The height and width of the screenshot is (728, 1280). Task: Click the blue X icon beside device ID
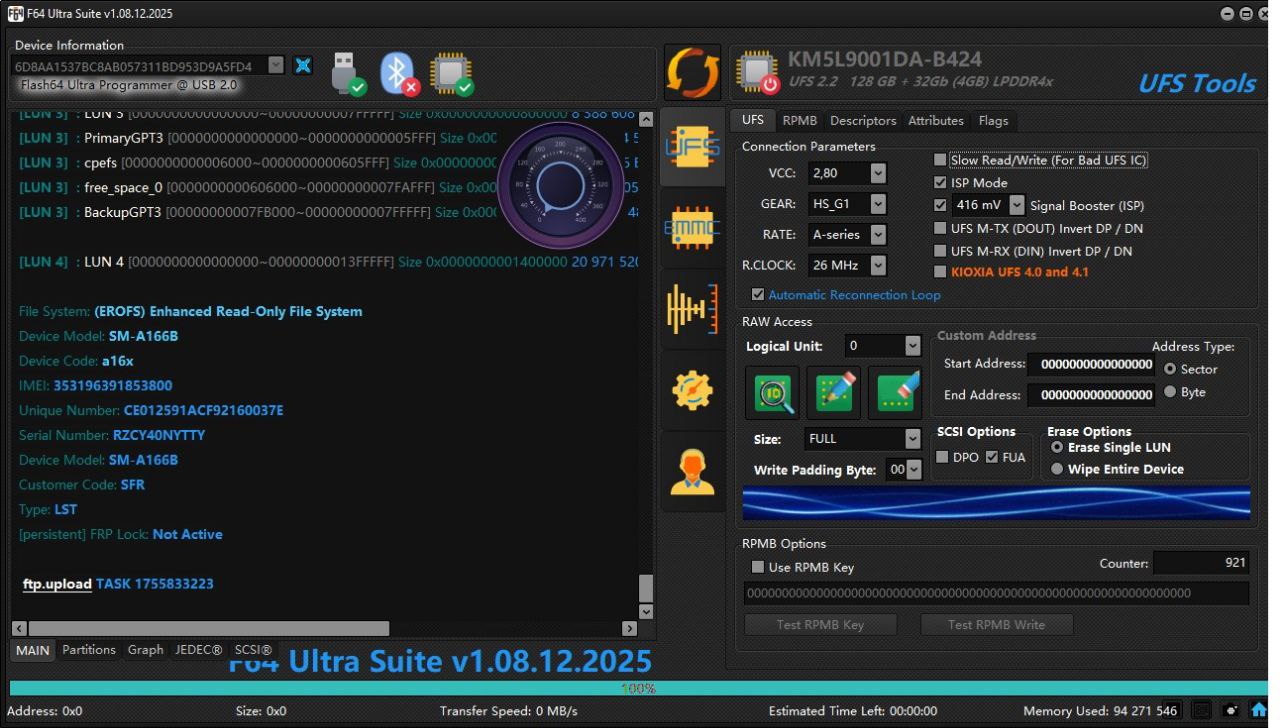click(x=301, y=66)
